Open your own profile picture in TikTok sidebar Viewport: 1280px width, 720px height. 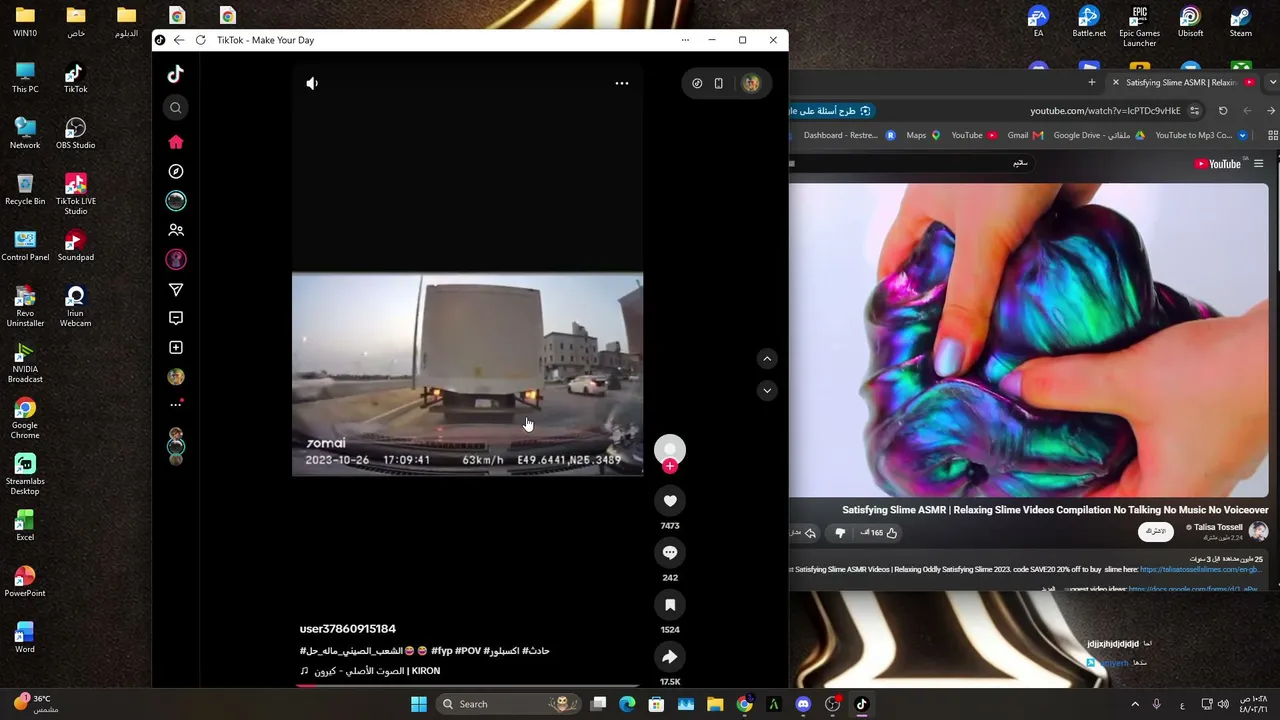[x=176, y=377]
